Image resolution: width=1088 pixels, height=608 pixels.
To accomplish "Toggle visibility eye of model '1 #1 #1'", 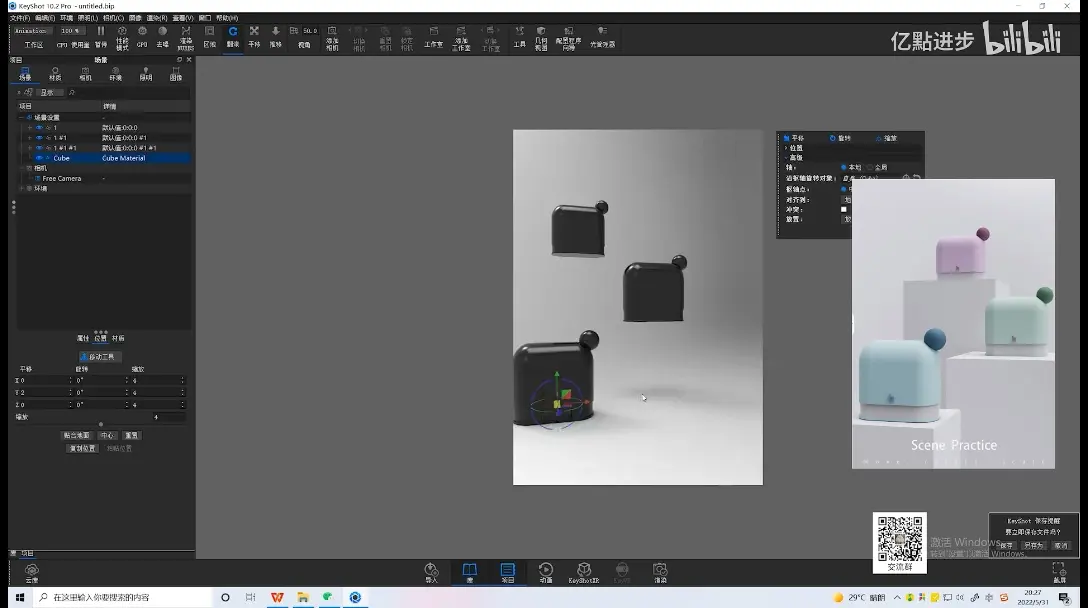I will click(x=39, y=148).
